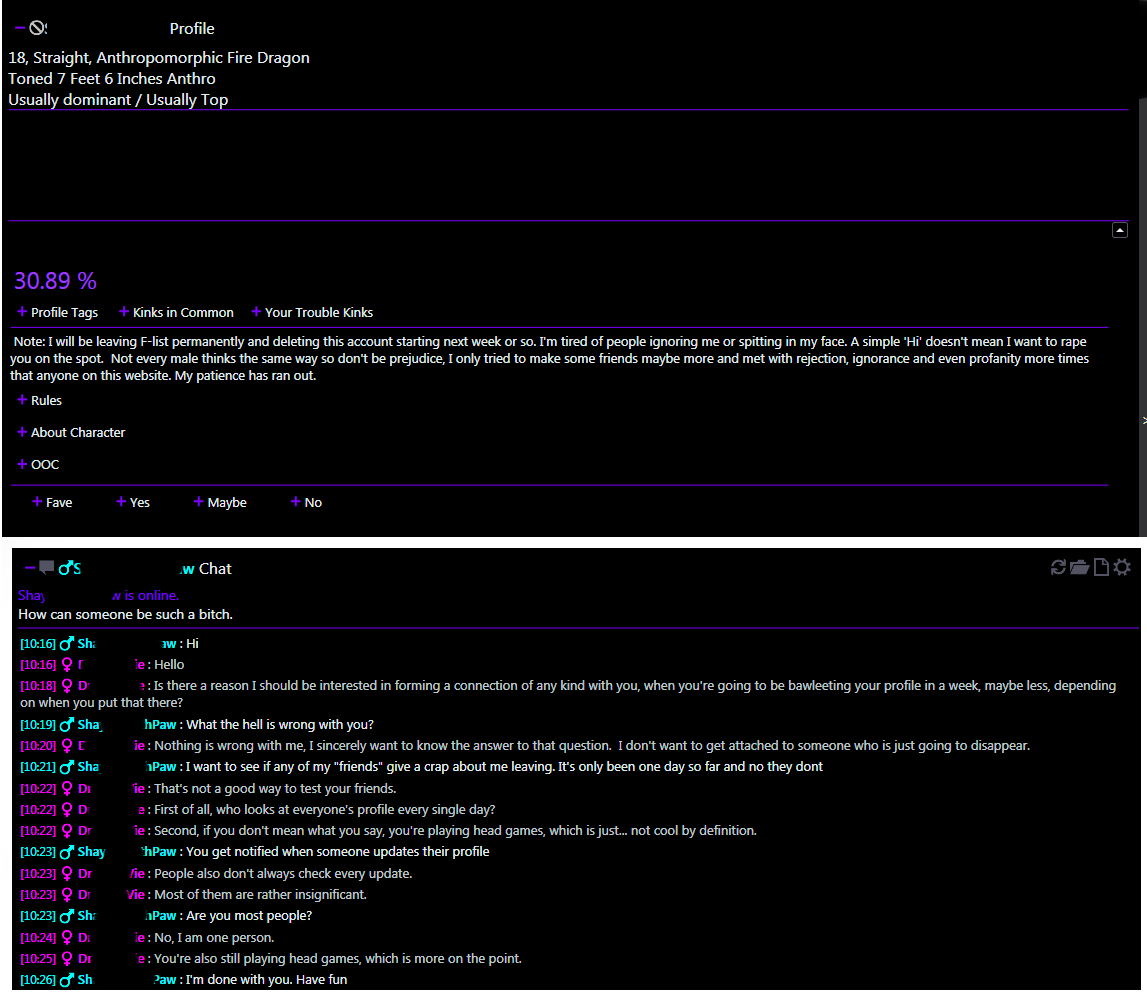Viewport: 1147px width, 998px height.
Task: Click male icon on the 10:19 message
Action: point(67,724)
